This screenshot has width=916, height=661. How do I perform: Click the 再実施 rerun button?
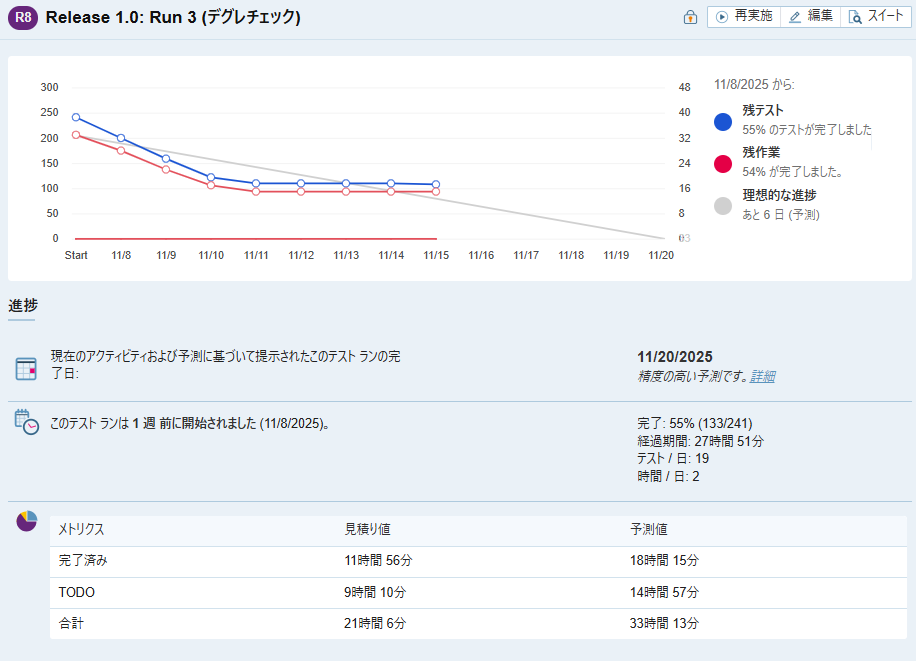click(x=744, y=17)
